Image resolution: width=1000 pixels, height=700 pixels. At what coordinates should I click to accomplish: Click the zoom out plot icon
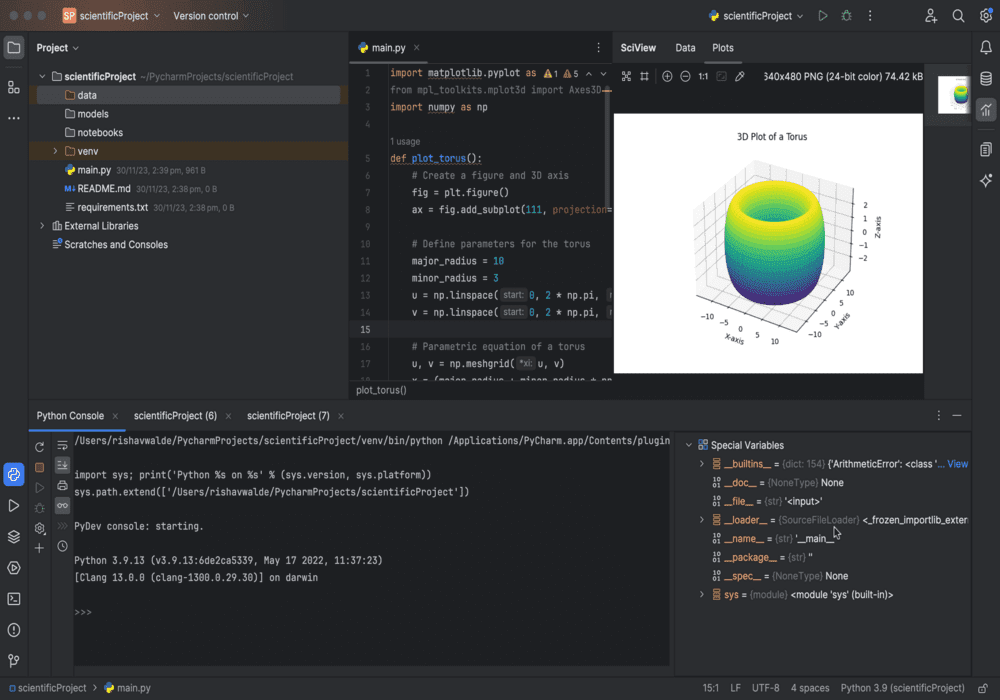point(685,76)
